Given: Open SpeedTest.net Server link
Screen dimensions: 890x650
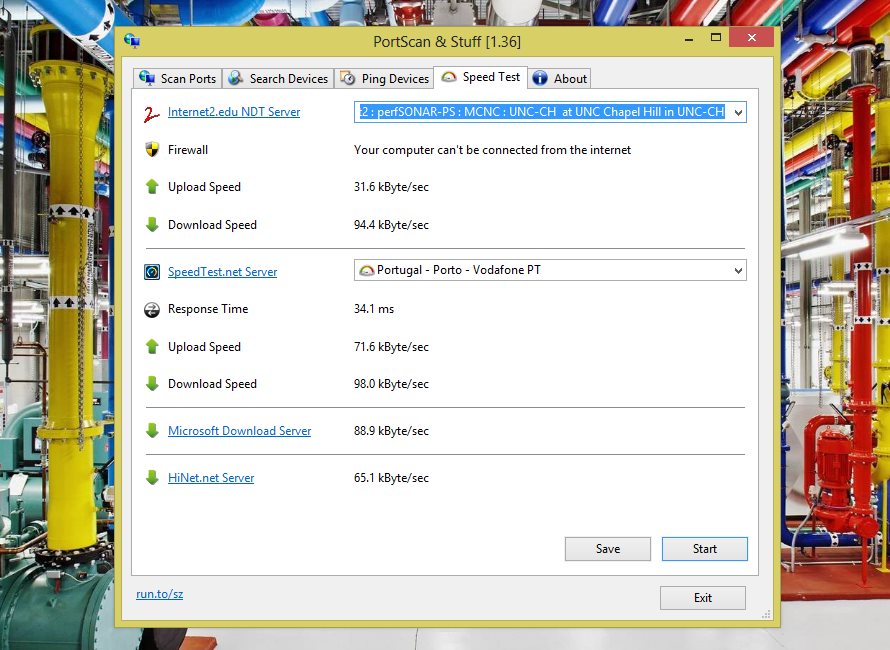Looking at the screenshot, I should coord(222,272).
